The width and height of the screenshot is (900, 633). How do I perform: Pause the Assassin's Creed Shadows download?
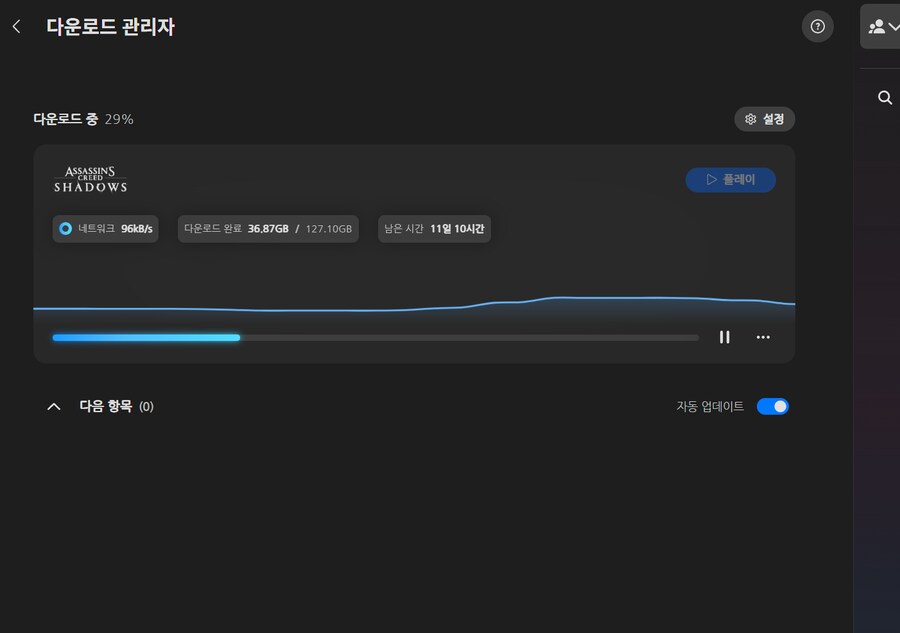tap(724, 337)
